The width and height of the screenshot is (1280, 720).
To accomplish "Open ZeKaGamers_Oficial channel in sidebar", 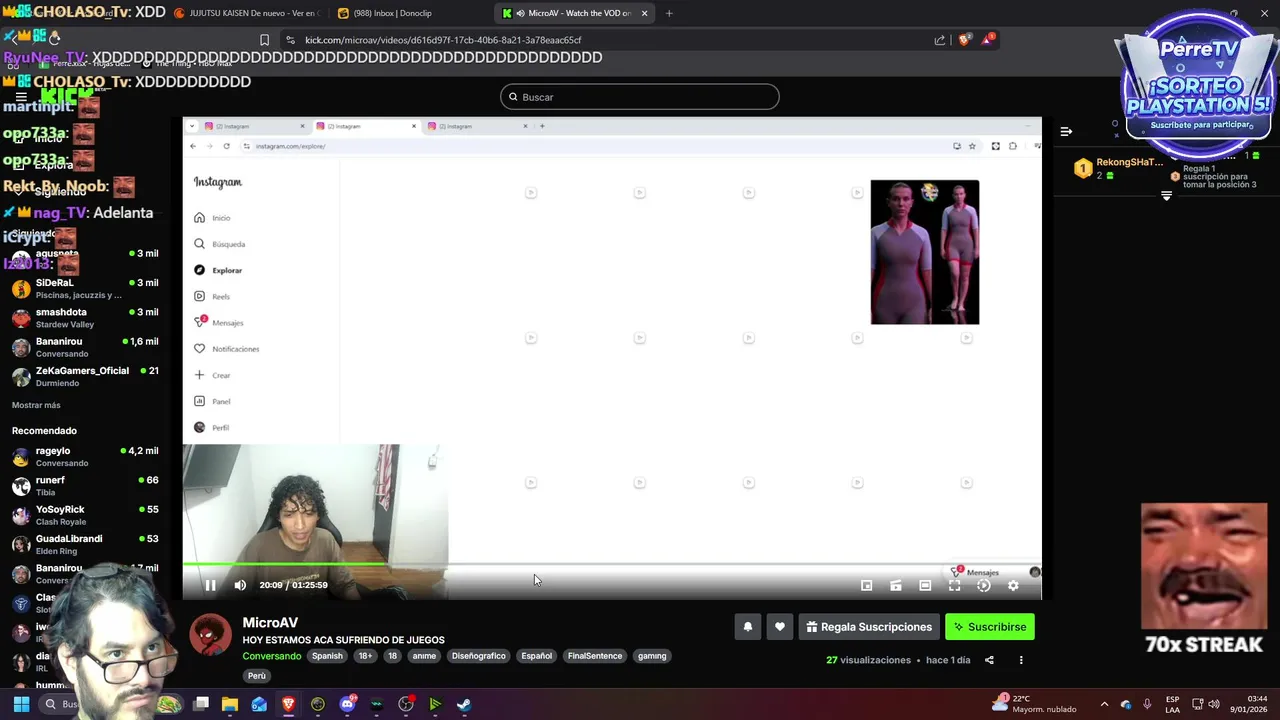I will (84, 376).
